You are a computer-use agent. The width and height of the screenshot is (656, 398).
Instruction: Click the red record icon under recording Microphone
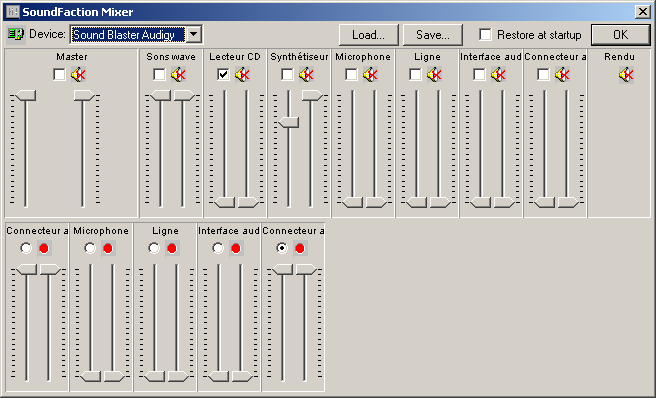[108, 249]
